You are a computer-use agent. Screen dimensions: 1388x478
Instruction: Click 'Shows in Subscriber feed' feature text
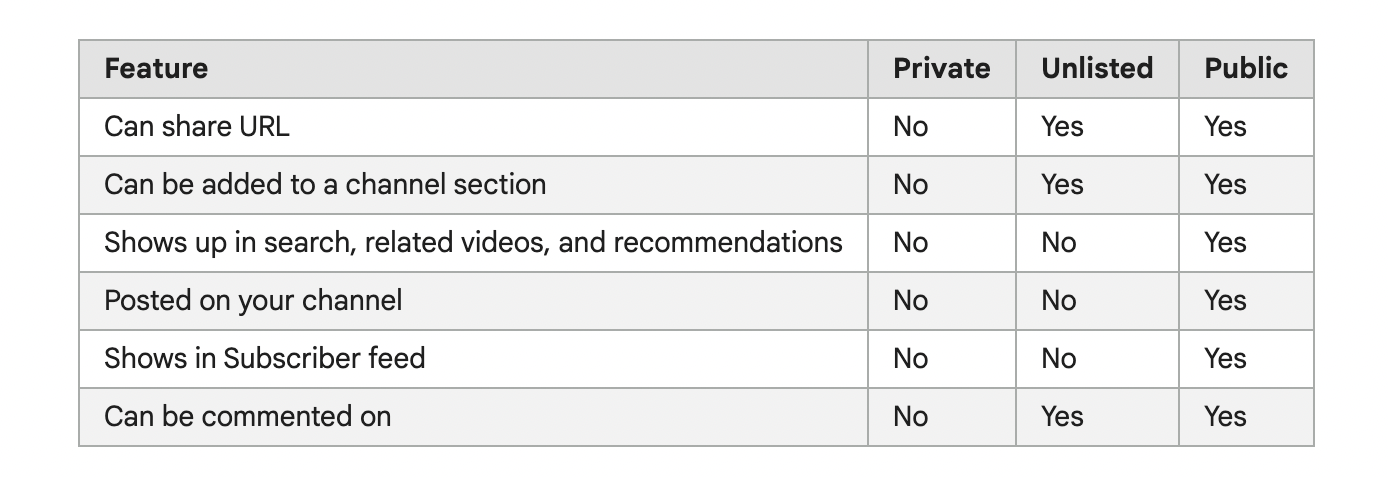265,359
